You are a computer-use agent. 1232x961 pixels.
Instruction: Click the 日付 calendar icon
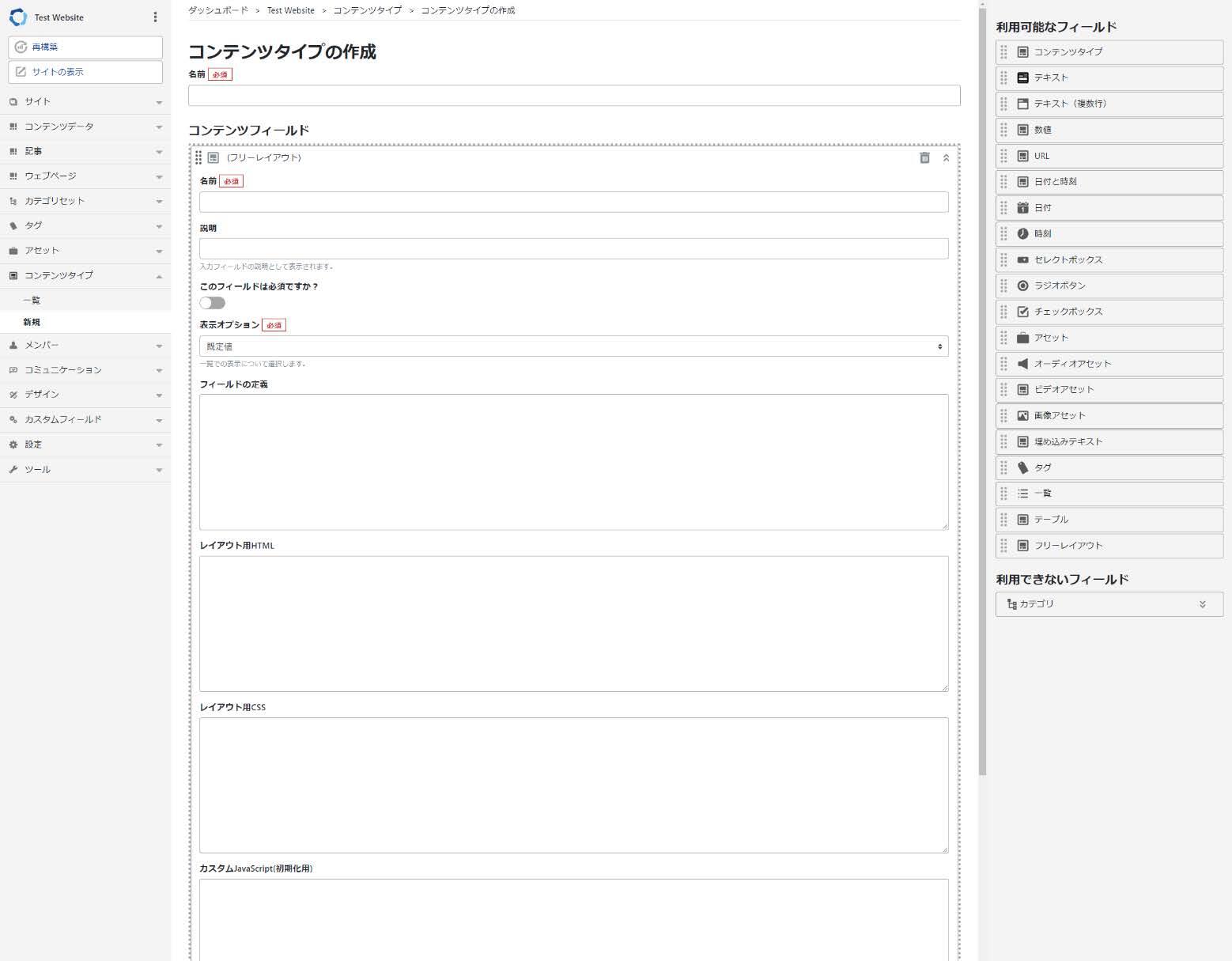(1022, 207)
